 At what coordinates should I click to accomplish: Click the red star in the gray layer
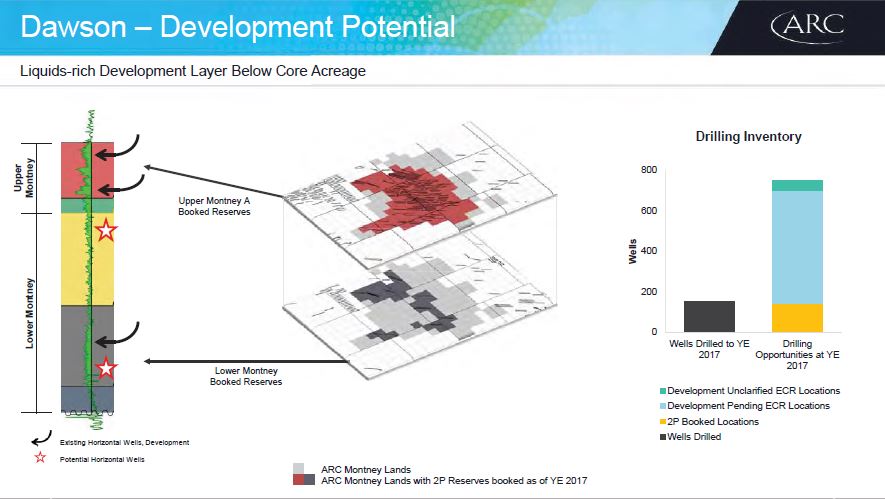[x=106, y=368]
